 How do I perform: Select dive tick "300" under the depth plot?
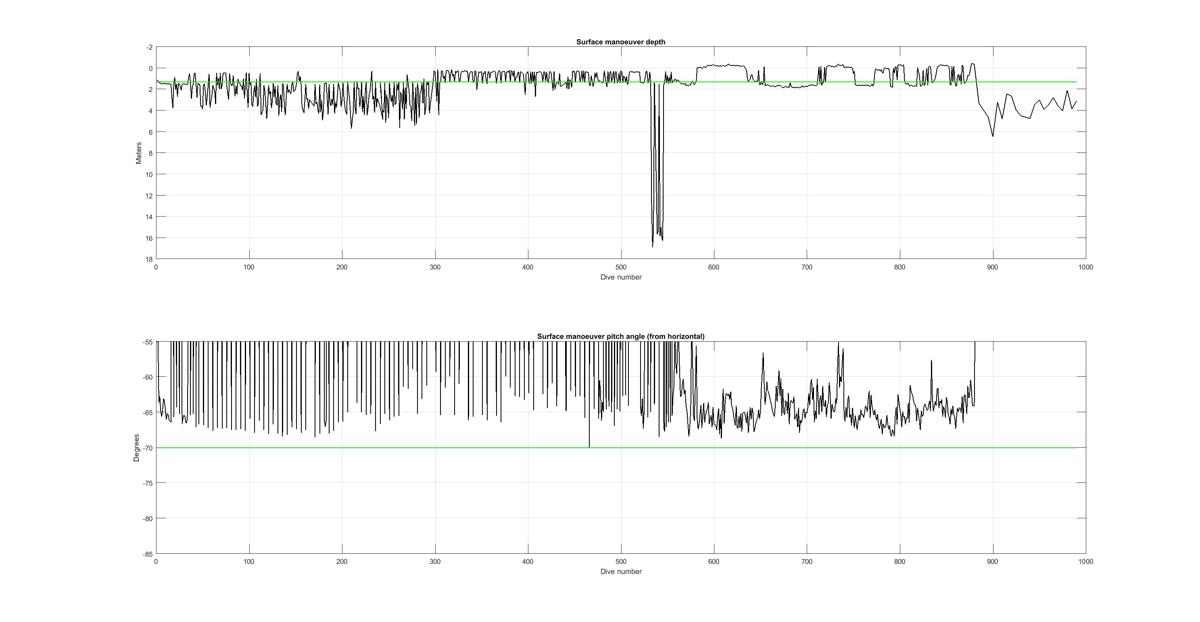click(435, 267)
